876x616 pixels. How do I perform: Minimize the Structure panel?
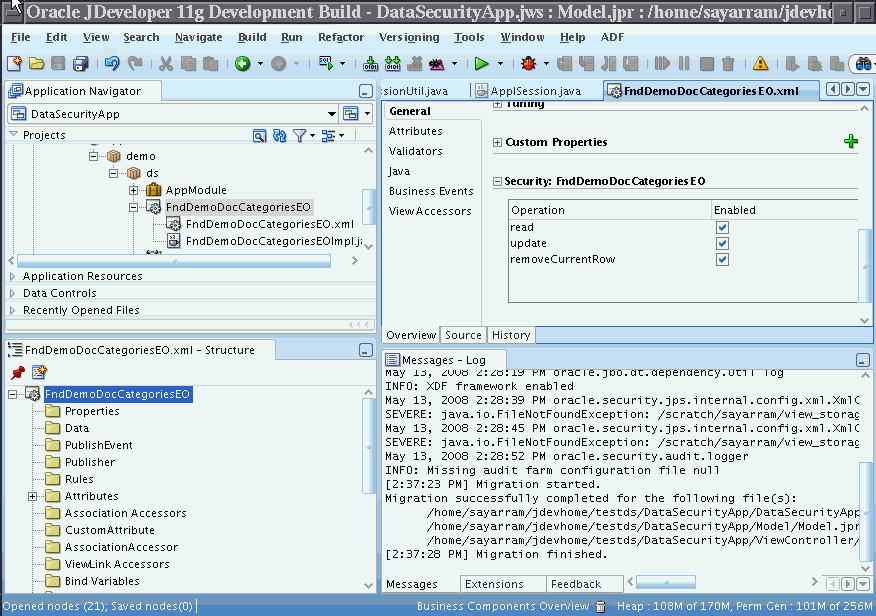tap(365, 350)
